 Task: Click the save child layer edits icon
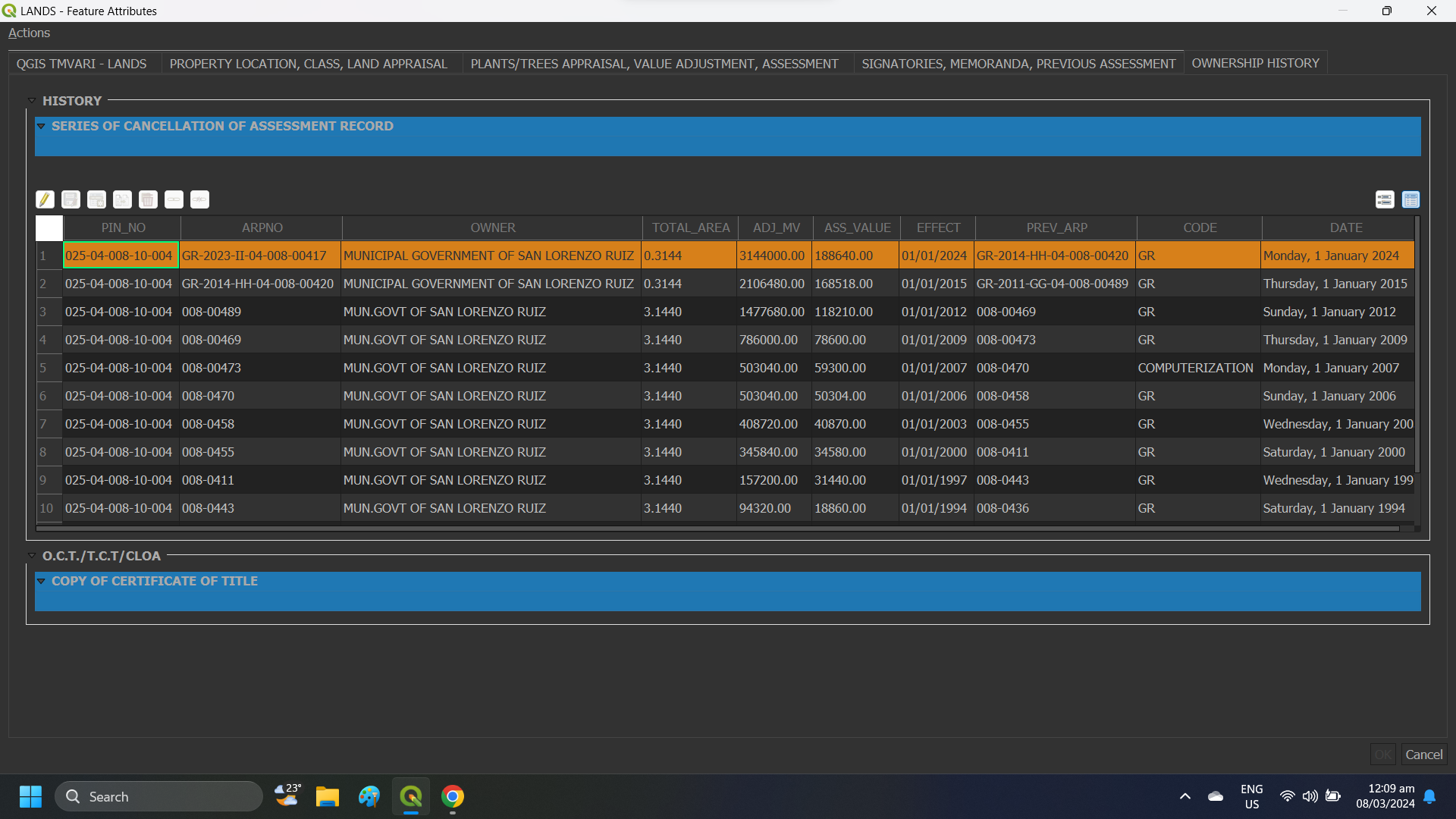pos(71,199)
